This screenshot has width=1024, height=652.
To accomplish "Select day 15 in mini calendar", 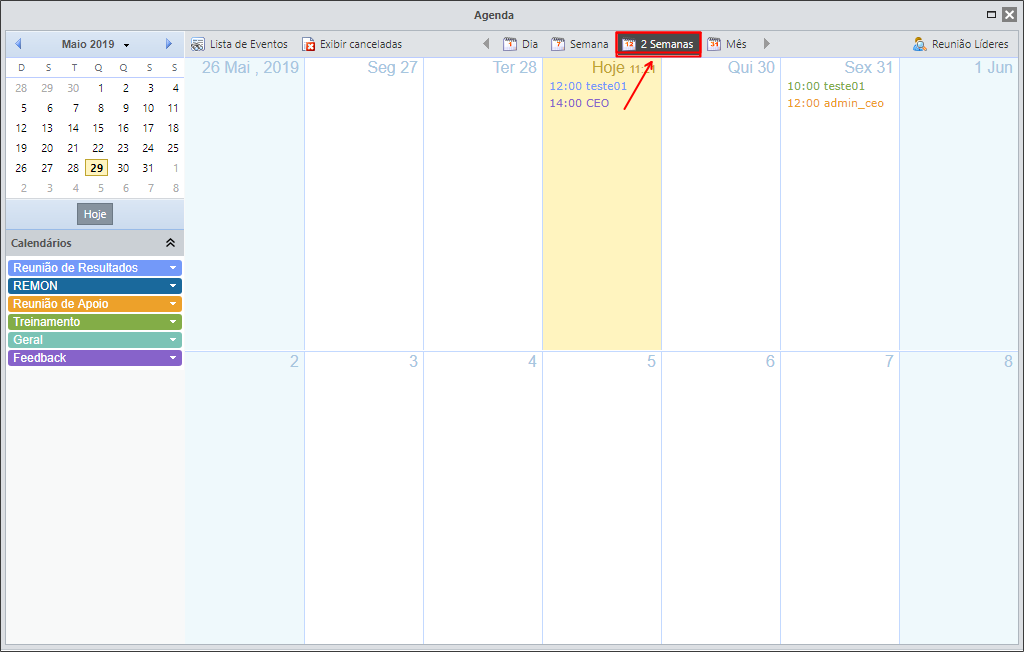I will 98,128.
